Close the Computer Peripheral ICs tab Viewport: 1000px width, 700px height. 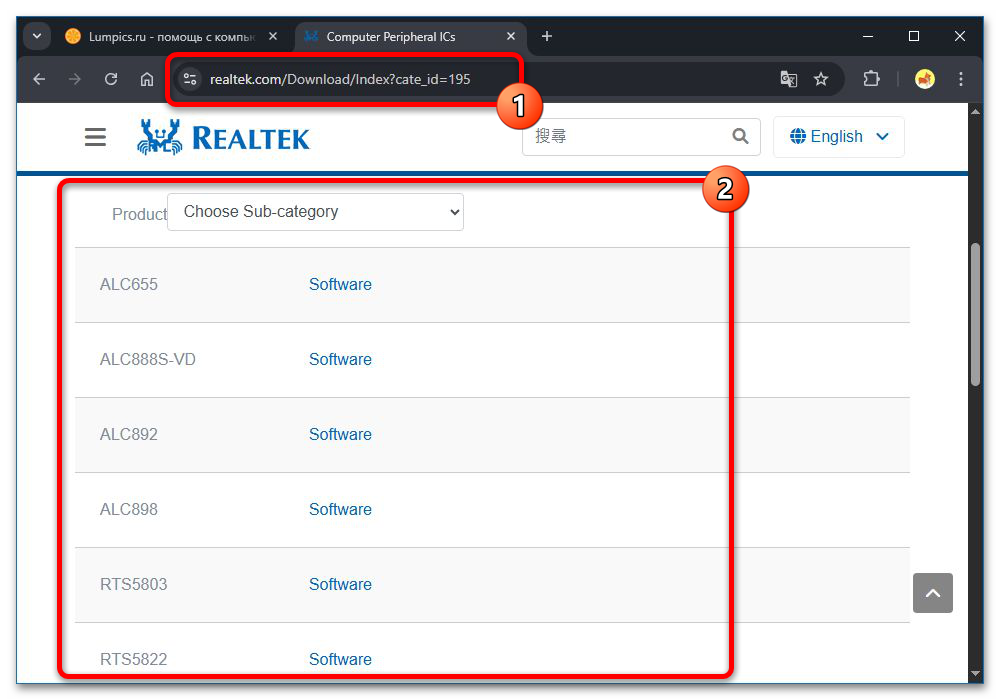(511, 36)
